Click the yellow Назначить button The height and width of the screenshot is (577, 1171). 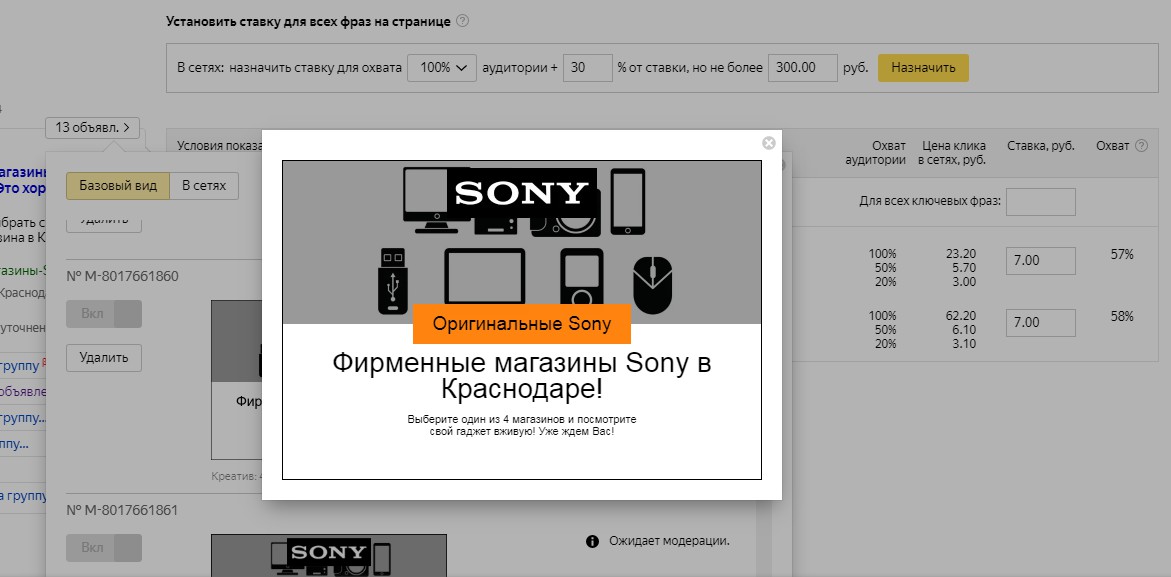tap(923, 68)
